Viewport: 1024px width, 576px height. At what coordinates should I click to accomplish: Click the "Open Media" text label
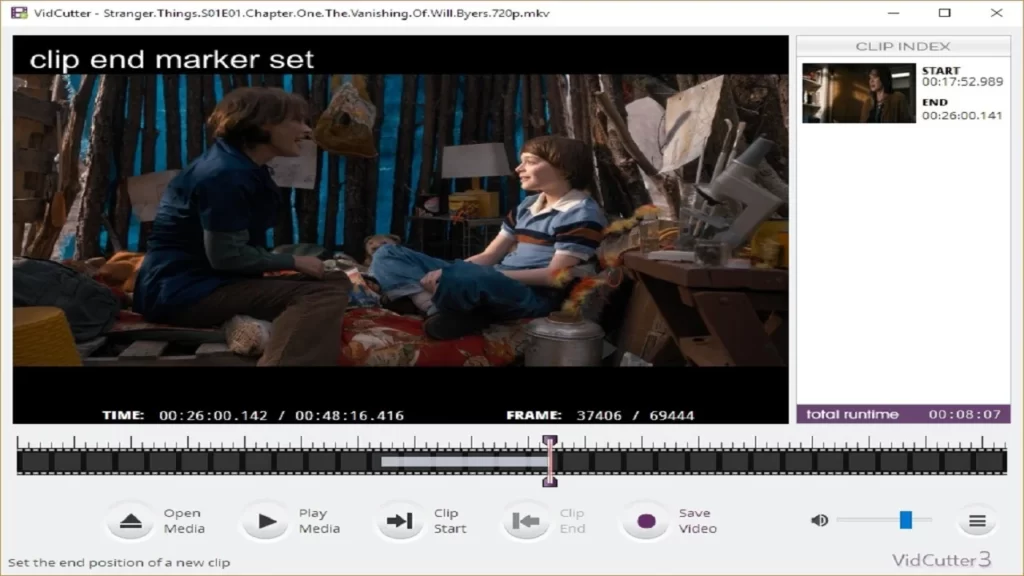pyautogui.click(x=184, y=521)
